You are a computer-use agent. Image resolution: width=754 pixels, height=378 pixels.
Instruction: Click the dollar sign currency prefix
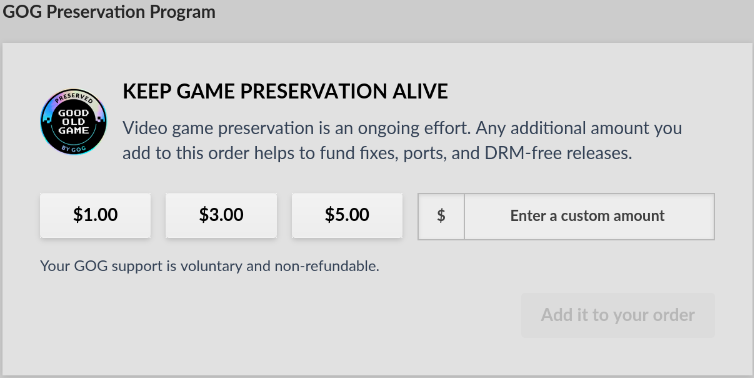click(x=441, y=216)
